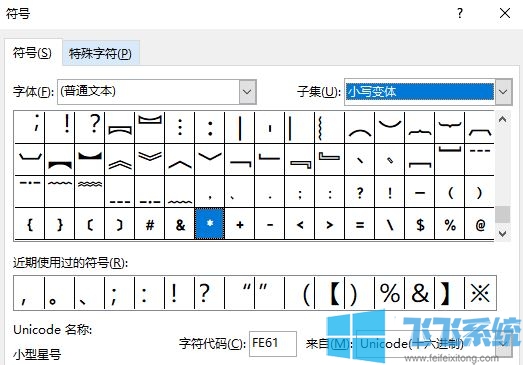The height and width of the screenshot is (365, 523).
Task: Pick the recent full-width semicolon symbol
Action: (119, 293)
